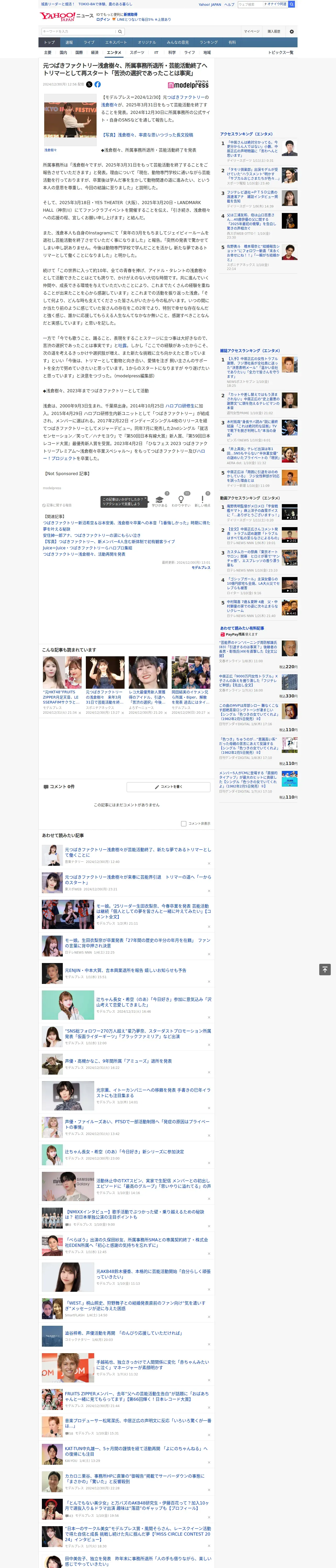Click the わかりやすい lightbulb reaction
This screenshot has width=336, height=1568.
click(x=181, y=500)
